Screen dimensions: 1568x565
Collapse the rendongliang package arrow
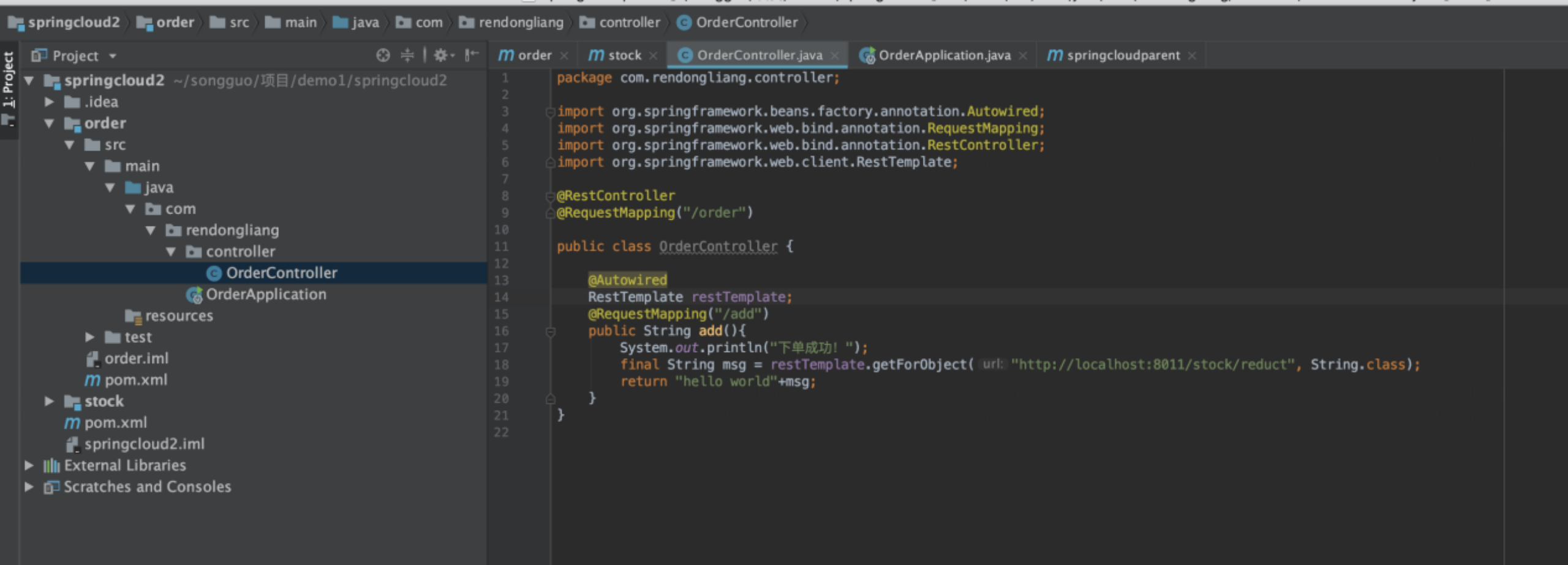[x=151, y=230]
